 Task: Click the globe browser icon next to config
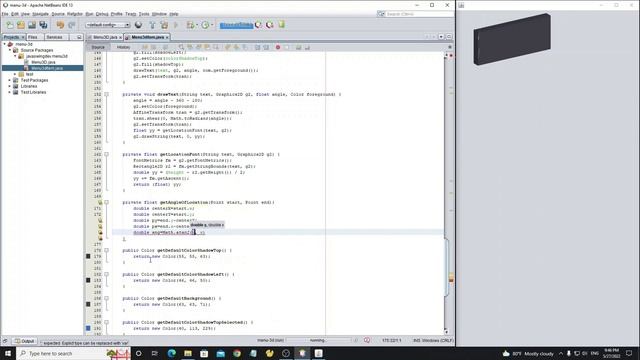tap(138, 25)
